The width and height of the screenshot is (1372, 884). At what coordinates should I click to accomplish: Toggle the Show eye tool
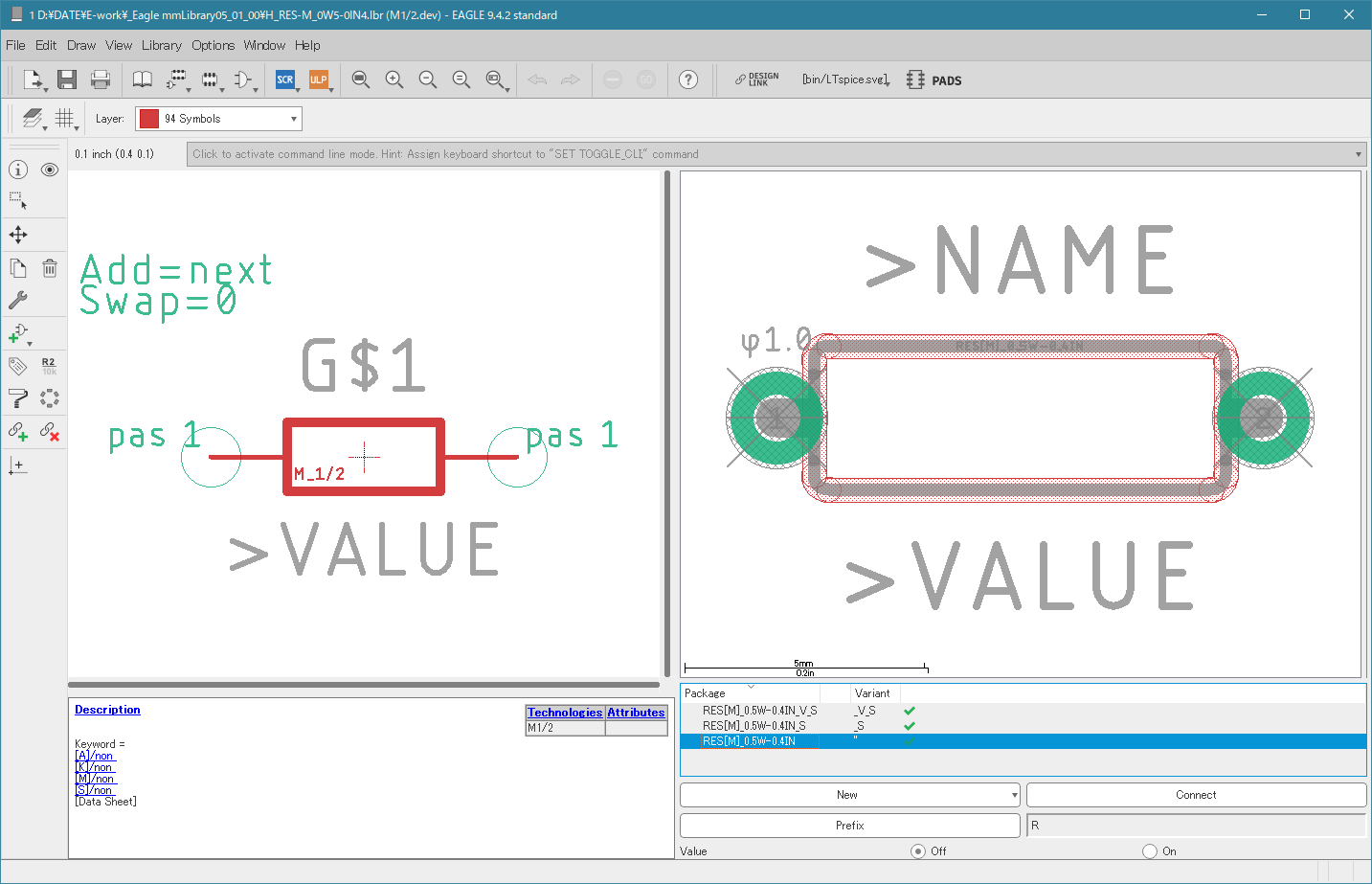click(x=50, y=170)
